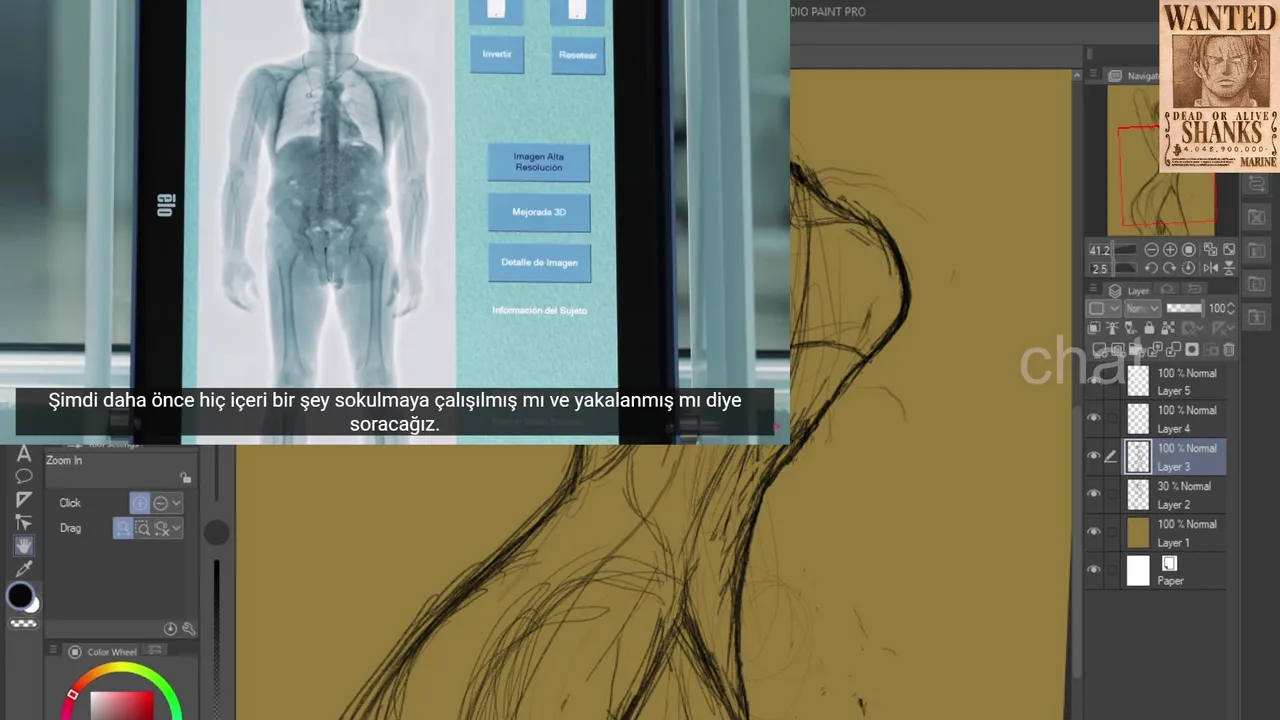Image resolution: width=1280 pixels, height=720 pixels.
Task: Select the Object operation tool
Action: pos(24,522)
